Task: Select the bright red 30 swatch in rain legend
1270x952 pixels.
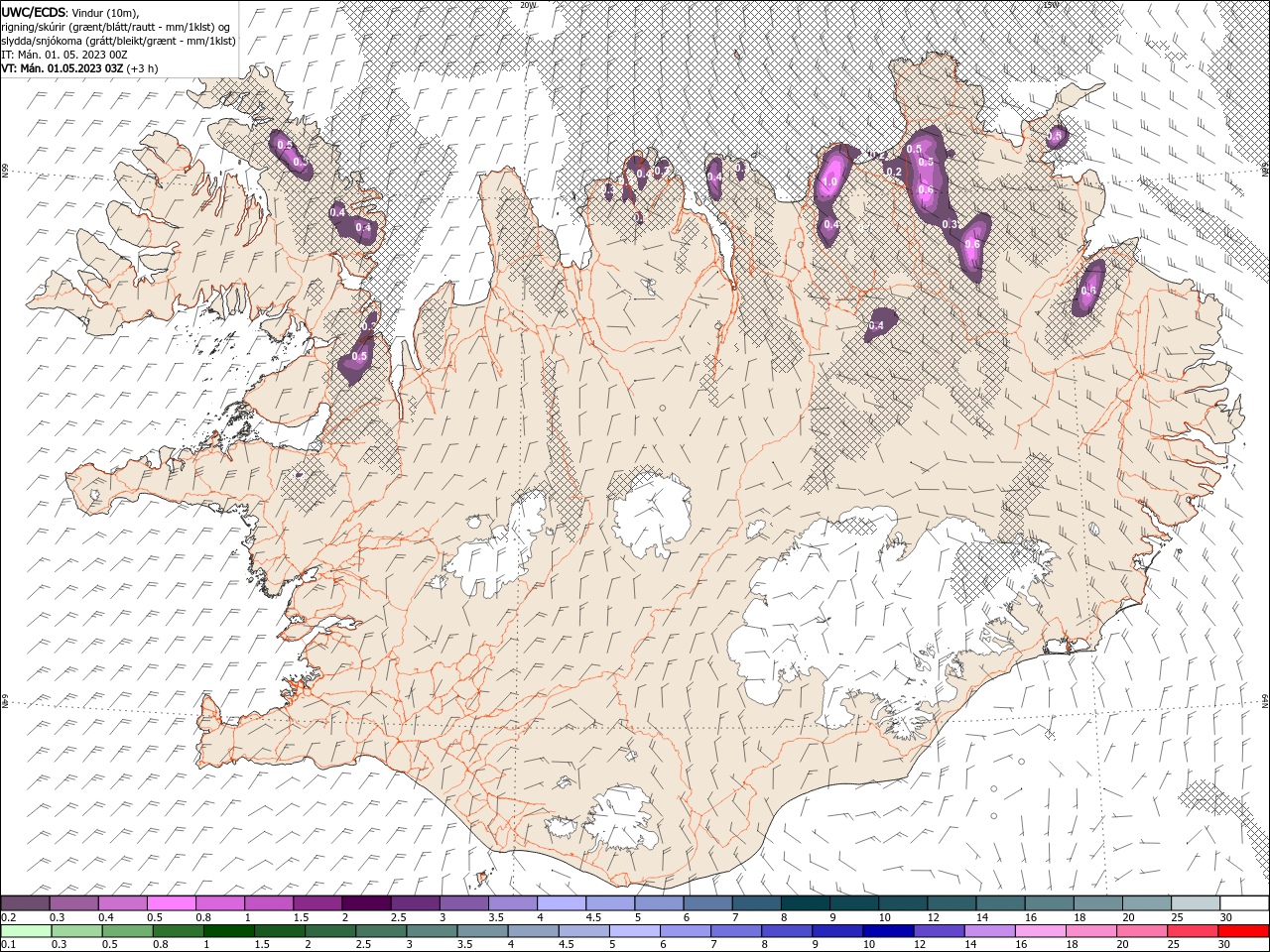Action: [1242, 931]
